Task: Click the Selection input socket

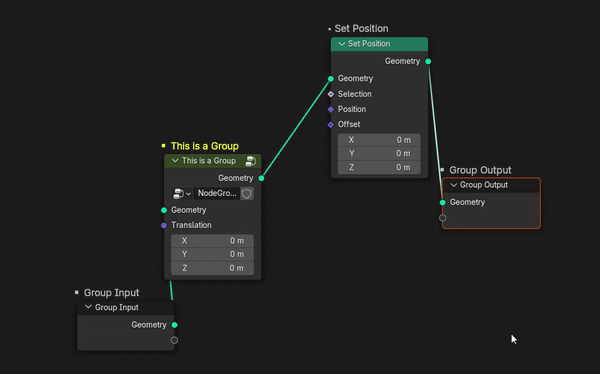Action: 331,94
